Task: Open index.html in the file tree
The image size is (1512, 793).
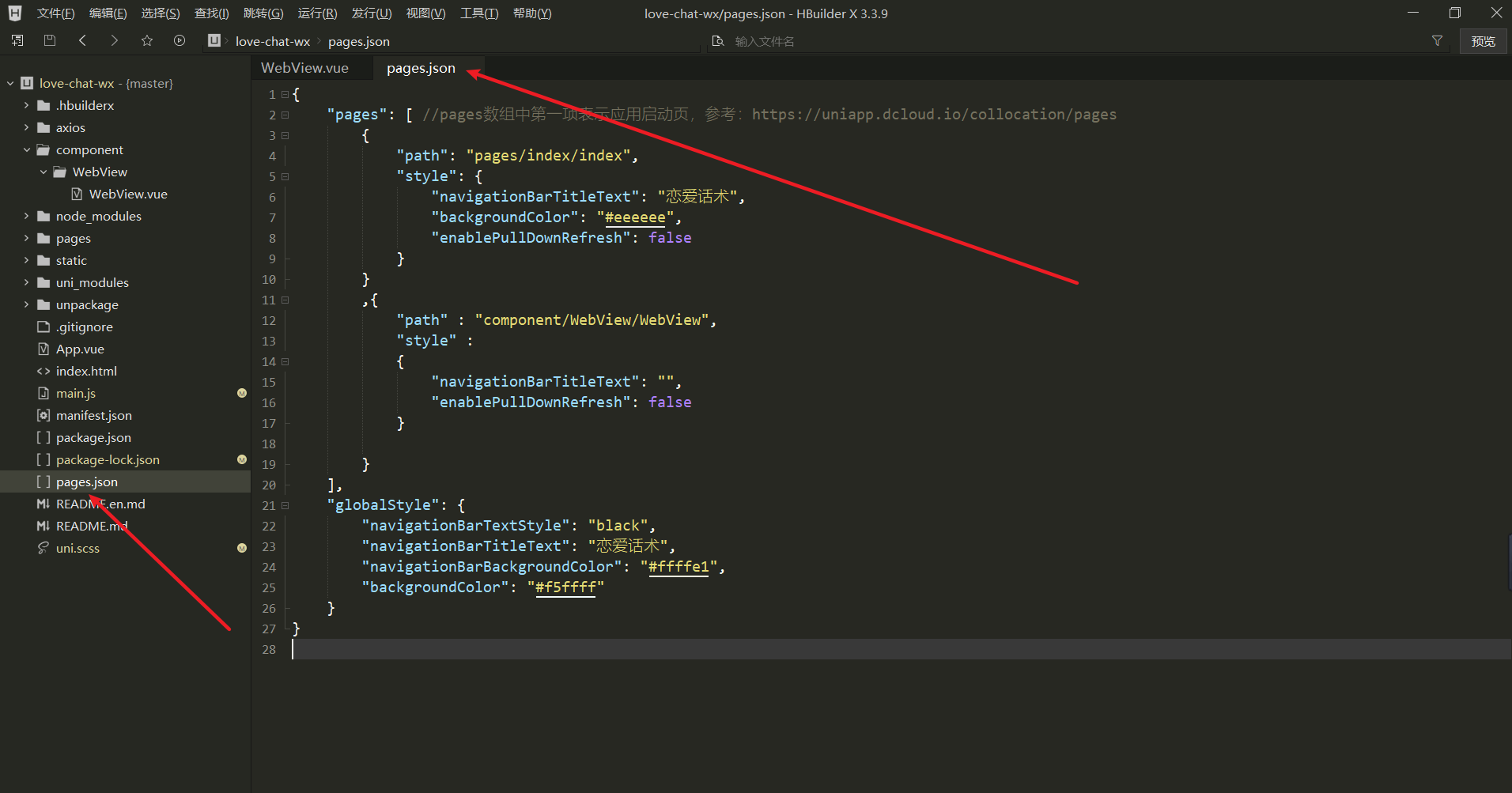Action: pyautogui.click(x=125, y=371)
